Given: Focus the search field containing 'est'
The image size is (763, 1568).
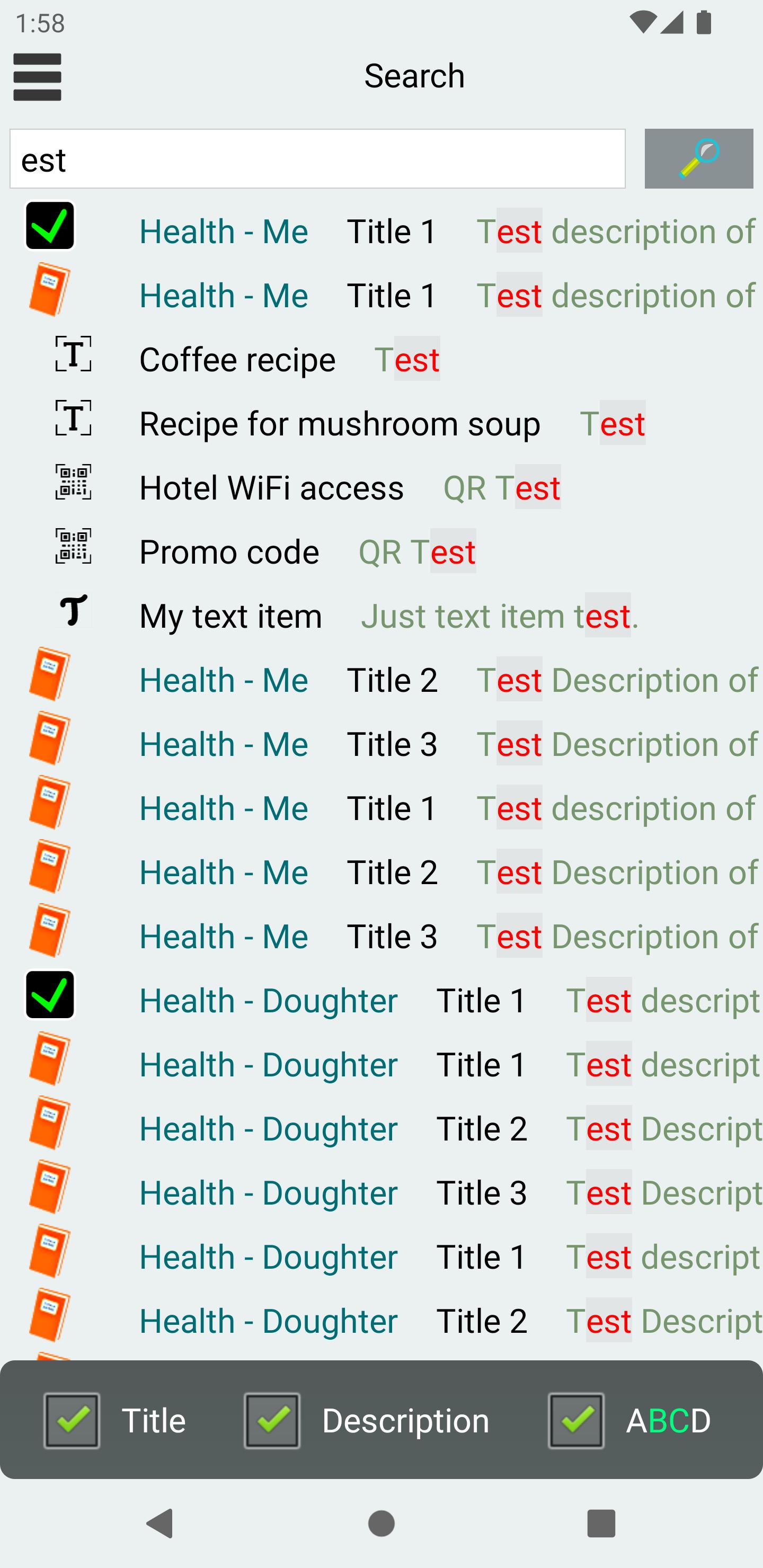Looking at the screenshot, I should (x=317, y=158).
